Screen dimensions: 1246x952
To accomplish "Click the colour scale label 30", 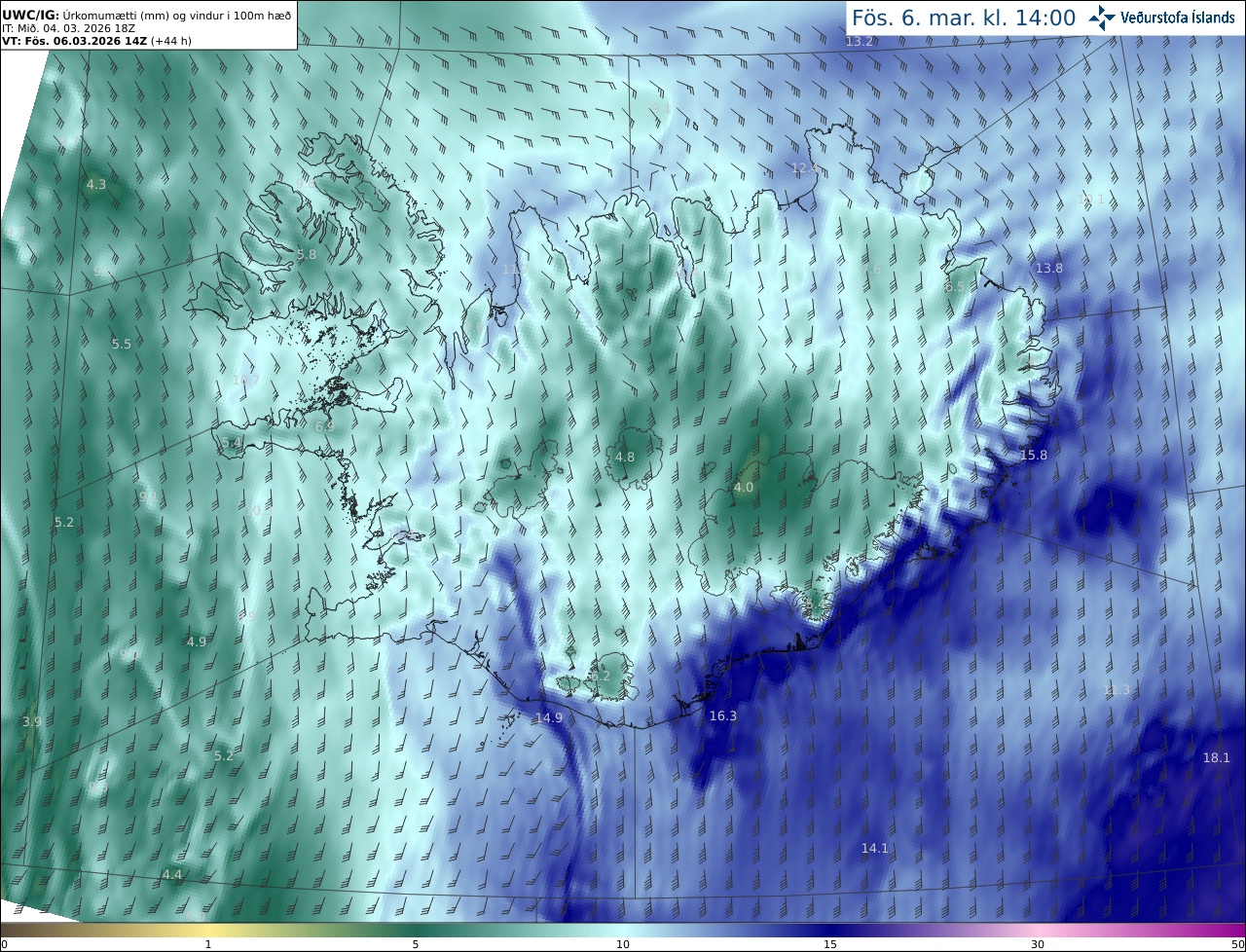I will pyautogui.click(x=1038, y=944).
